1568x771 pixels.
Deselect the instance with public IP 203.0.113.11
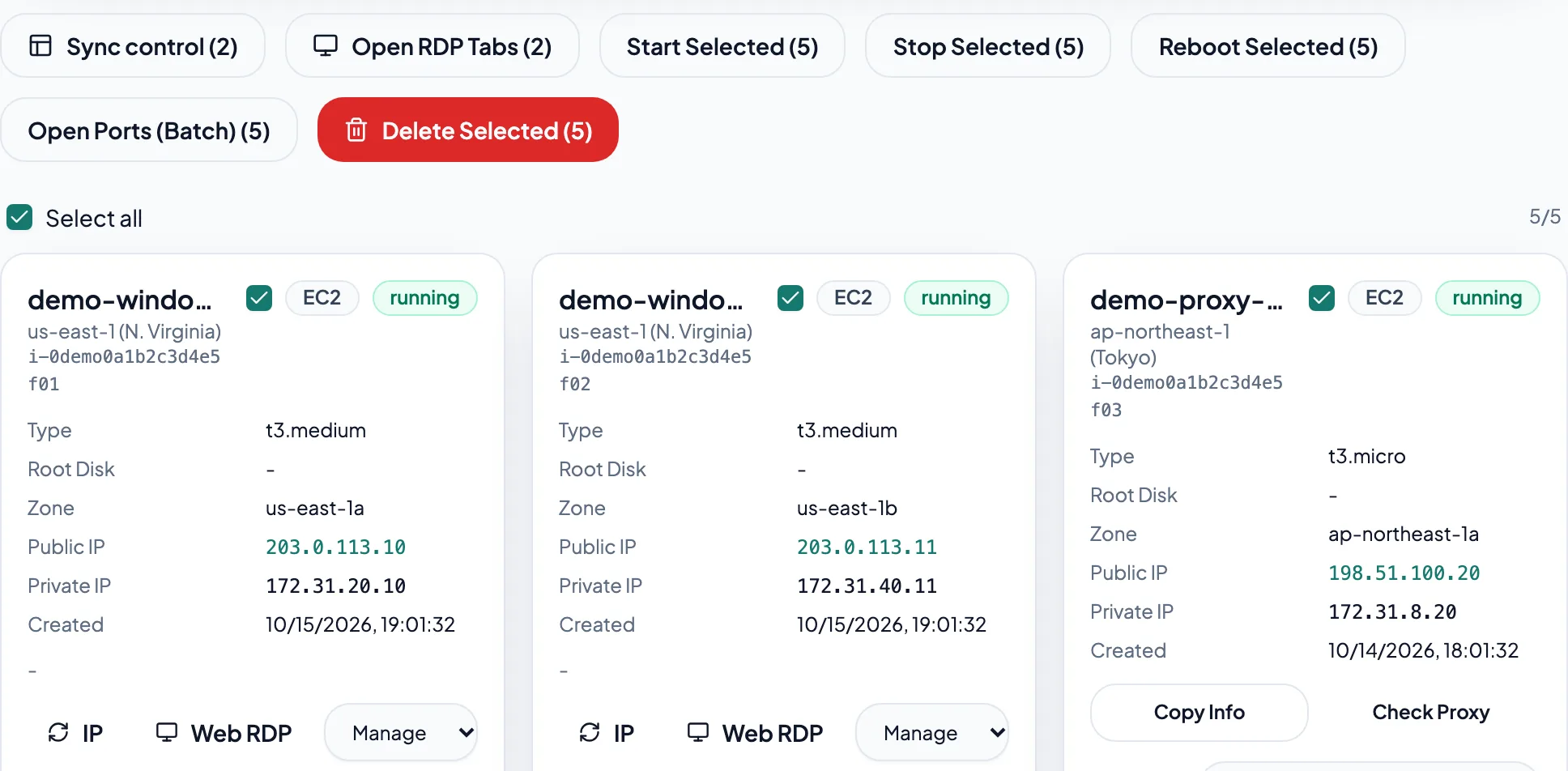coord(790,298)
